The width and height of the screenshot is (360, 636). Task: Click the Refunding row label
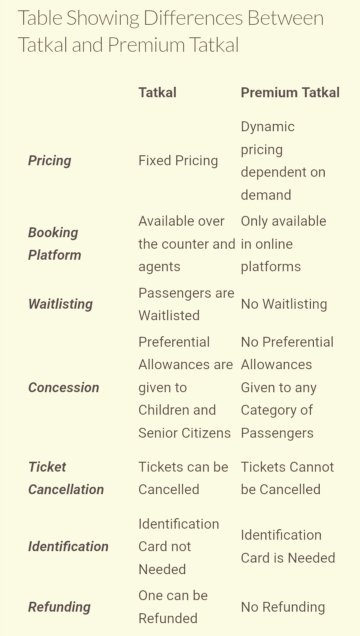[x=59, y=607]
